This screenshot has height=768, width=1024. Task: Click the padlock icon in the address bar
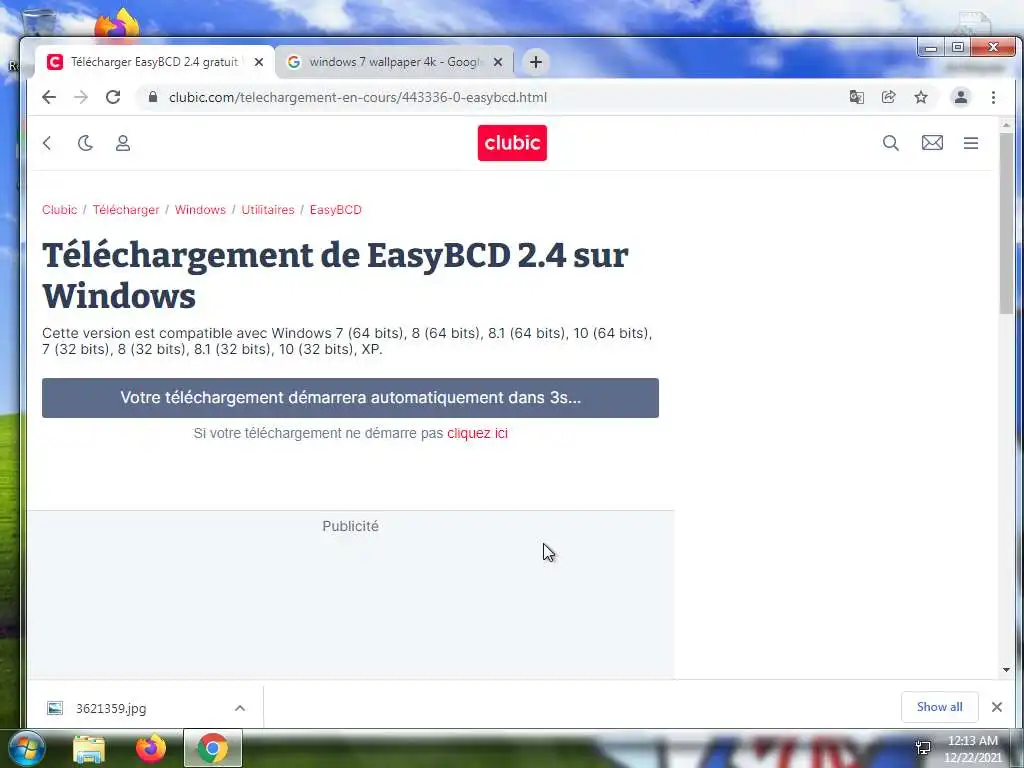153,97
